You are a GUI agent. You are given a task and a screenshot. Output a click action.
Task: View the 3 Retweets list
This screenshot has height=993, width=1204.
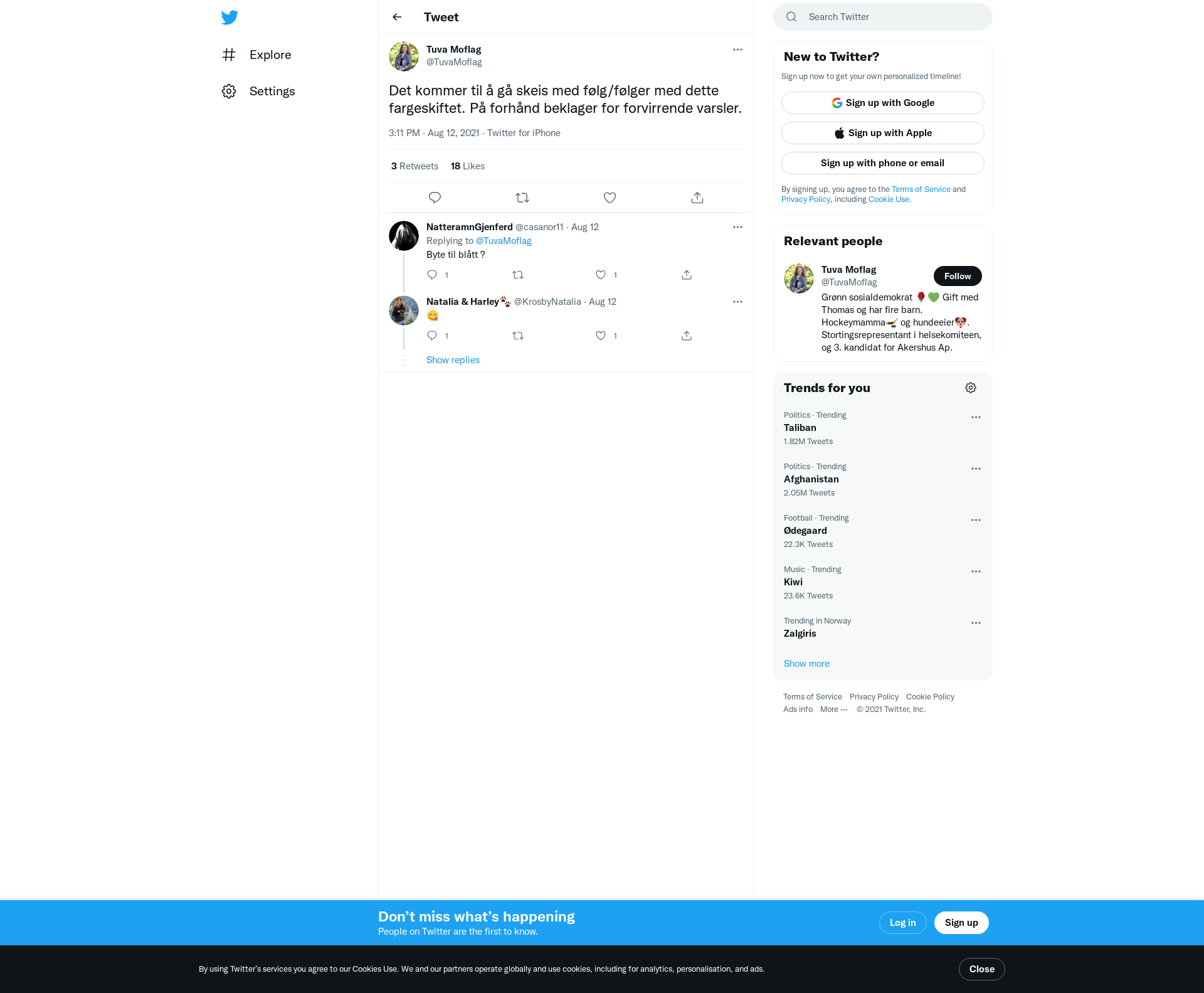pos(415,166)
